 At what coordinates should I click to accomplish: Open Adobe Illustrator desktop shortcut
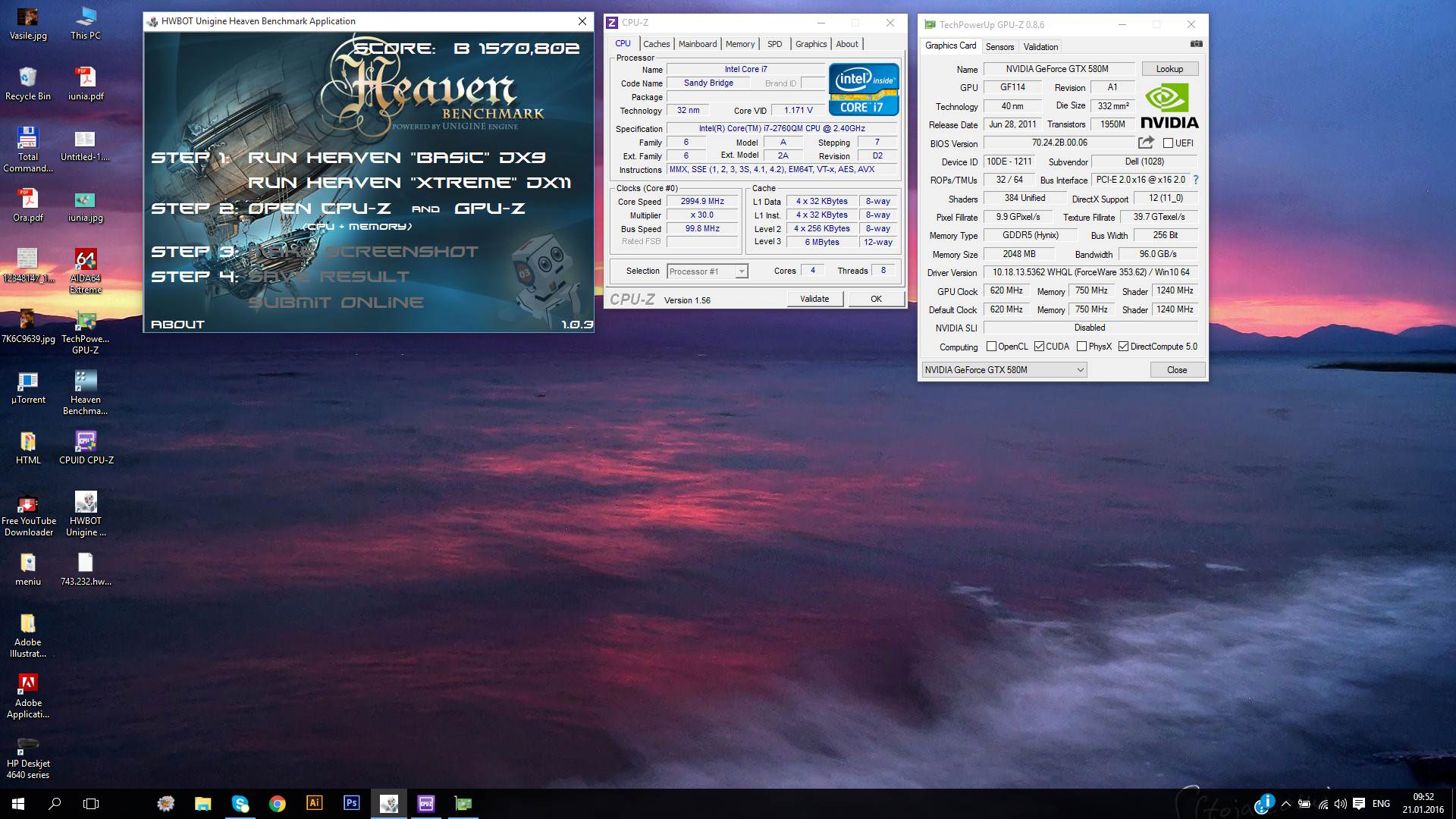coord(28,635)
